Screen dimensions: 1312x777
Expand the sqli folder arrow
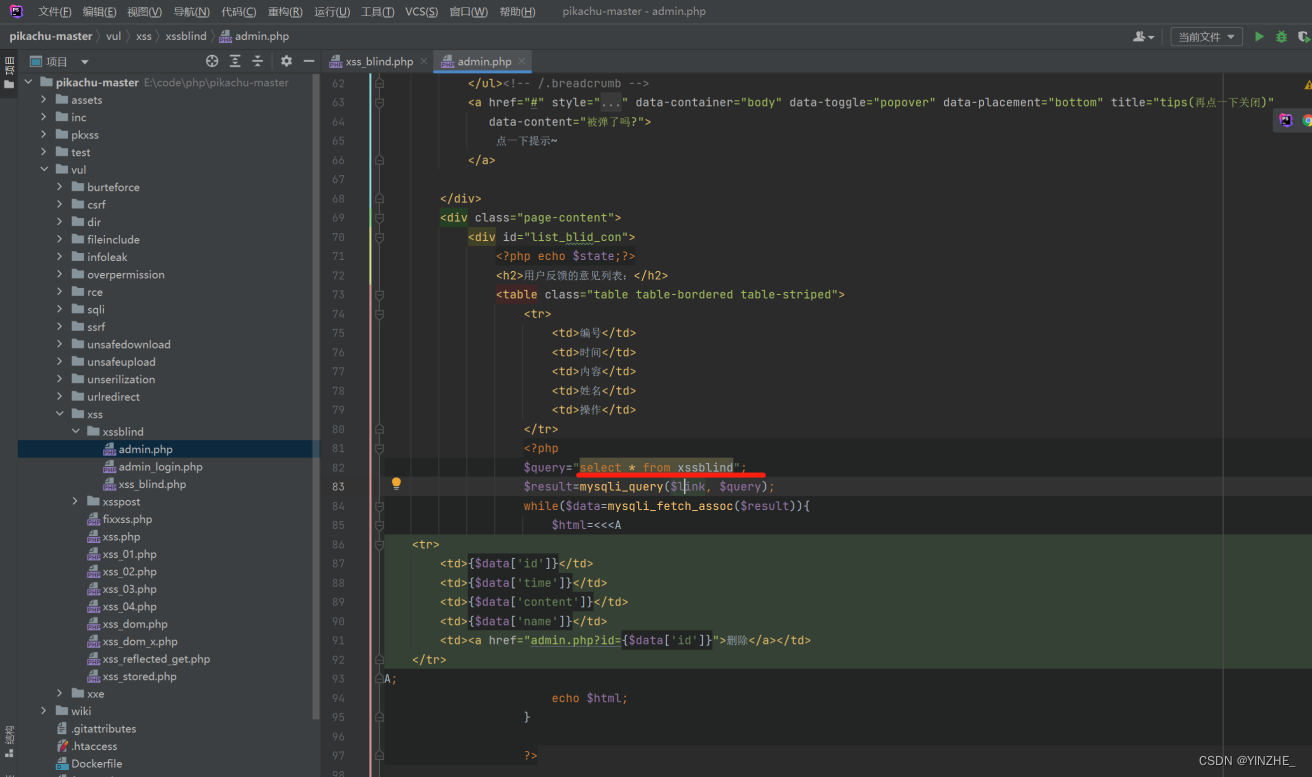point(60,309)
